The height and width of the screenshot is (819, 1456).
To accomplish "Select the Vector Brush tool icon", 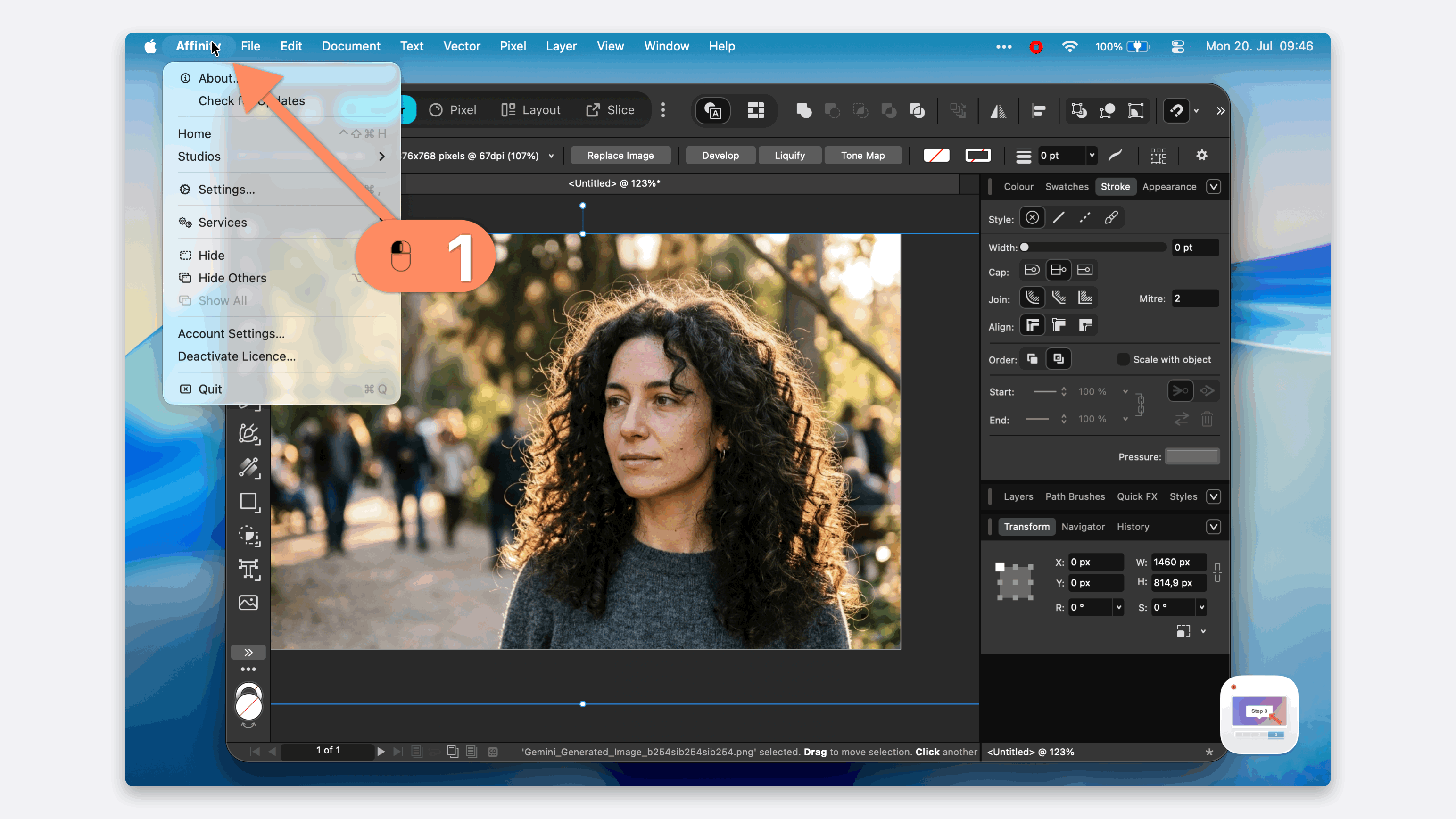I will tap(248, 434).
